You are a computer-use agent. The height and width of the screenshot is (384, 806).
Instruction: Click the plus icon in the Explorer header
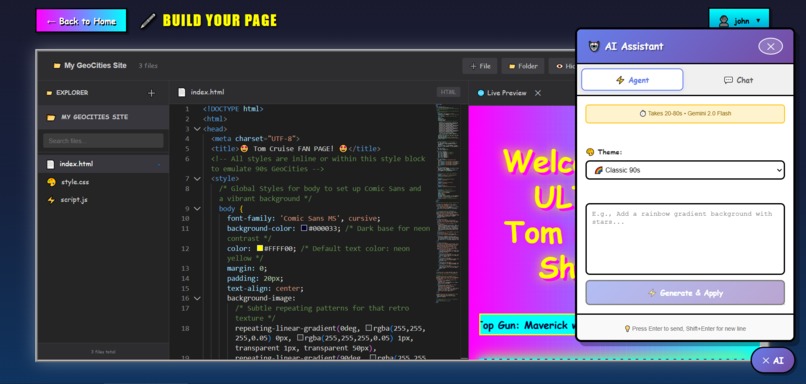click(151, 93)
